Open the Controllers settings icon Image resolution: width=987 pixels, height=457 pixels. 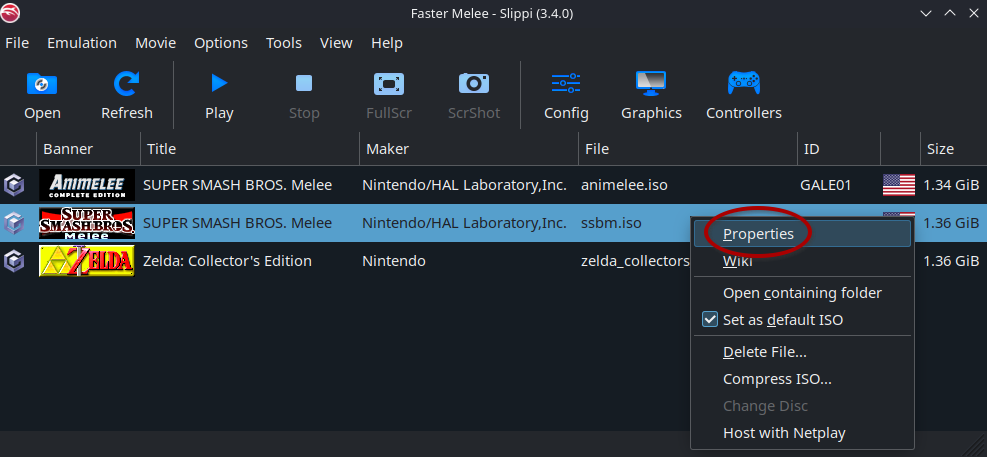(x=743, y=83)
